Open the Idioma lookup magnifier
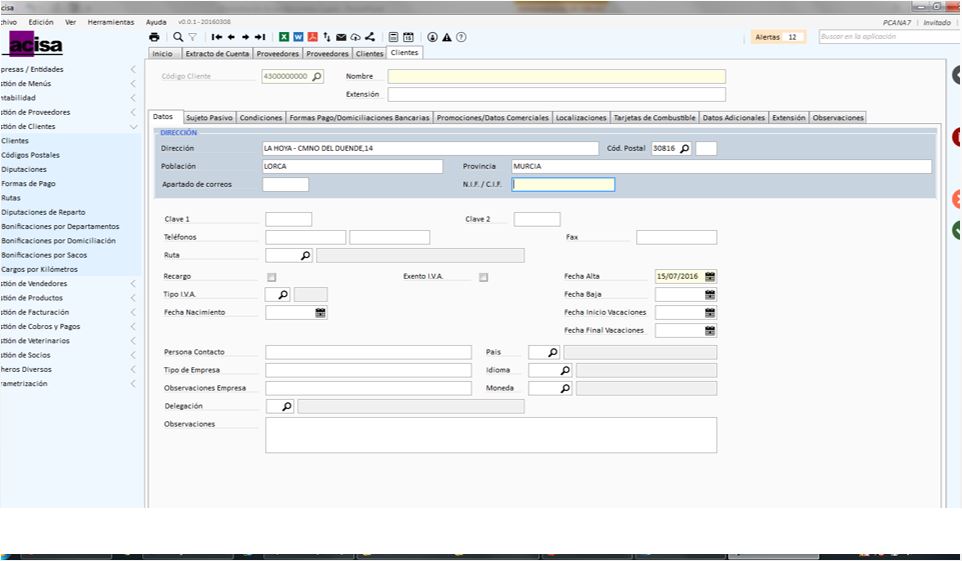 click(x=565, y=370)
